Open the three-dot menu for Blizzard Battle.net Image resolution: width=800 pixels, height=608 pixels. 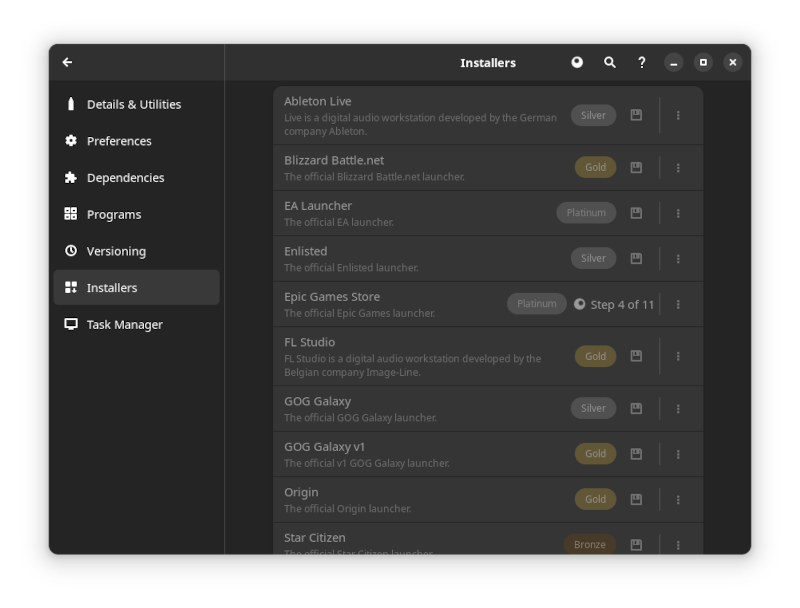(x=678, y=167)
